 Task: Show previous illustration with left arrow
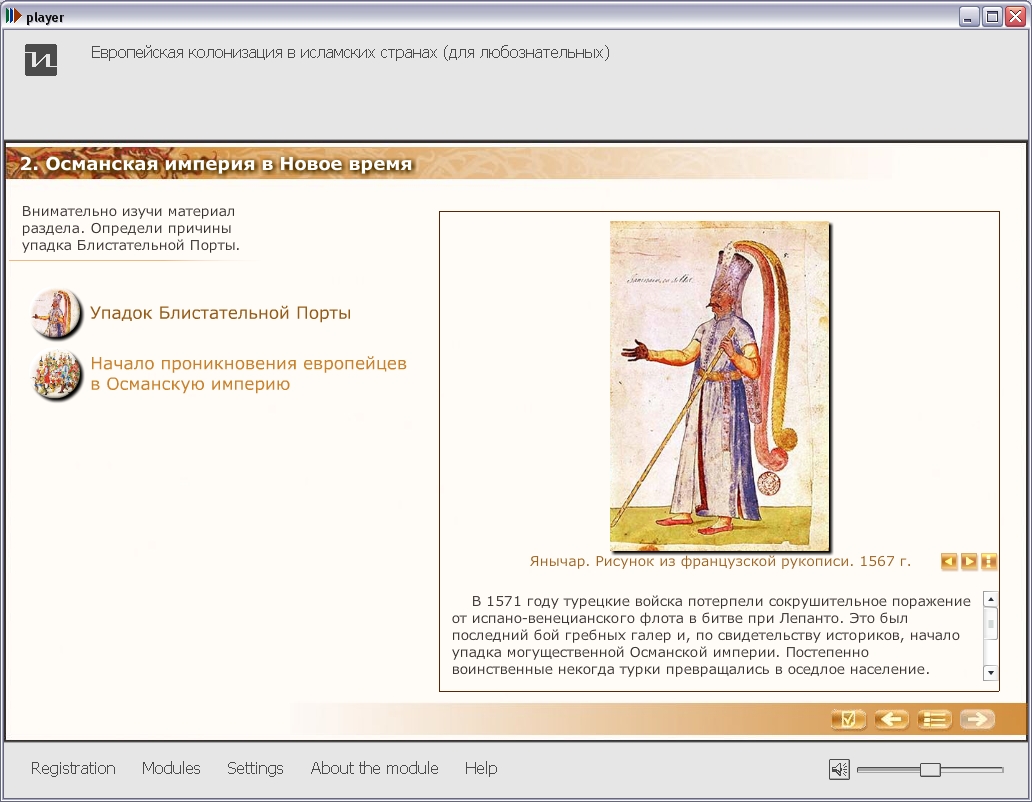pos(949,561)
